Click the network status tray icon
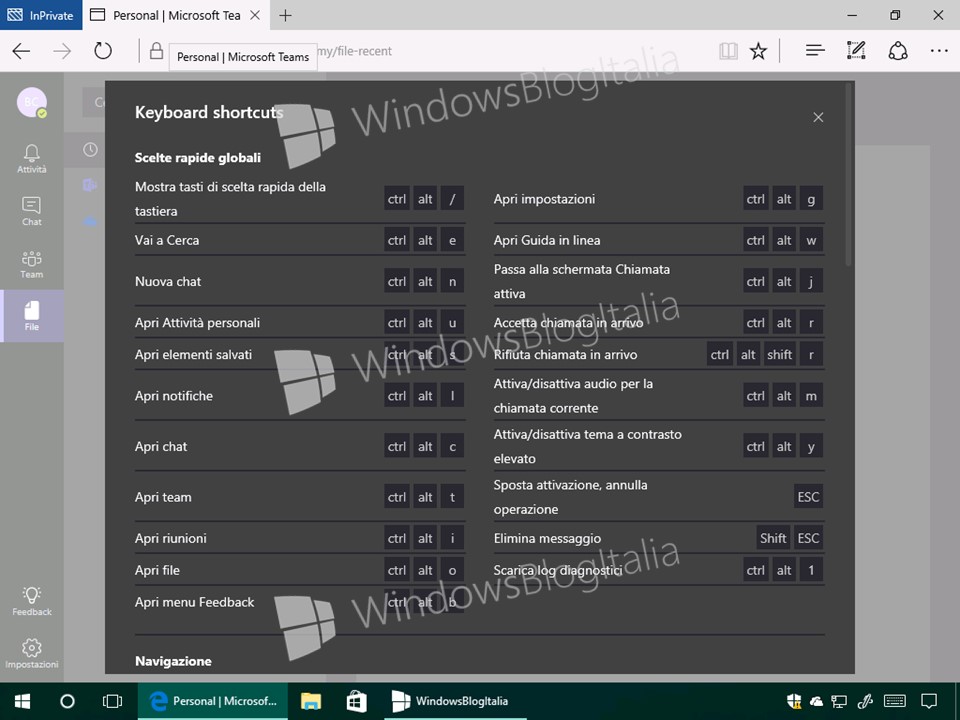 [839, 701]
